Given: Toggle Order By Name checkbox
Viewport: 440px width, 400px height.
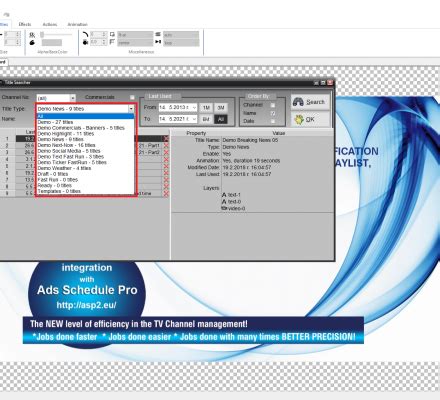Looking at the screenshot, I should (x=273, y=113).
